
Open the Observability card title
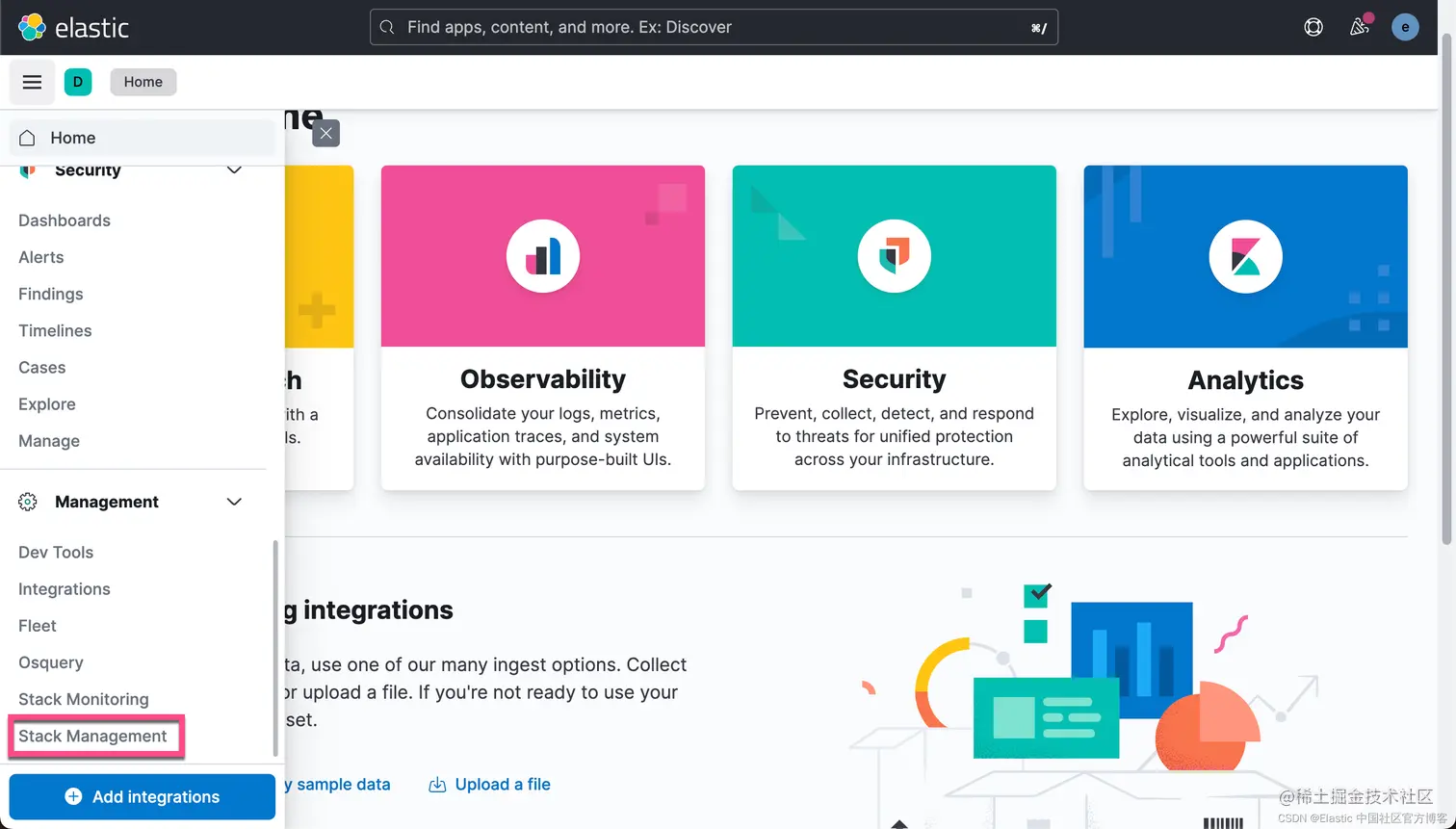pos(543,379)
